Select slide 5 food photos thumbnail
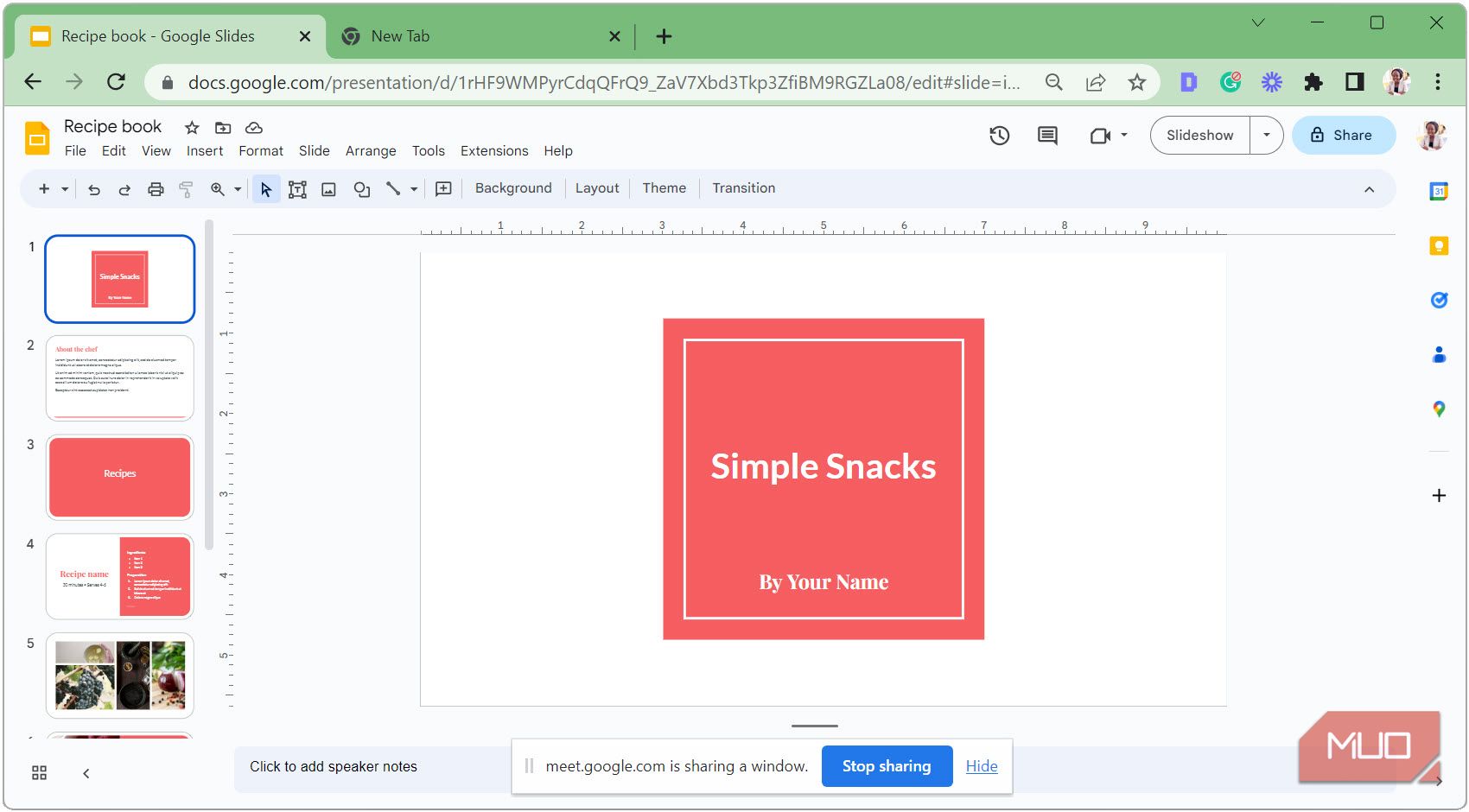Image resolution: width=1469 pixels, height=812 pixels. tap(120, 676)
